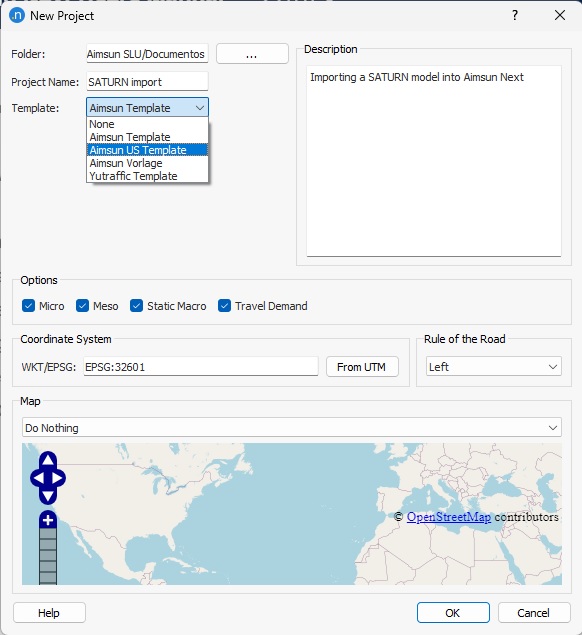Cancel the New Project dialog

click(534, 613)
